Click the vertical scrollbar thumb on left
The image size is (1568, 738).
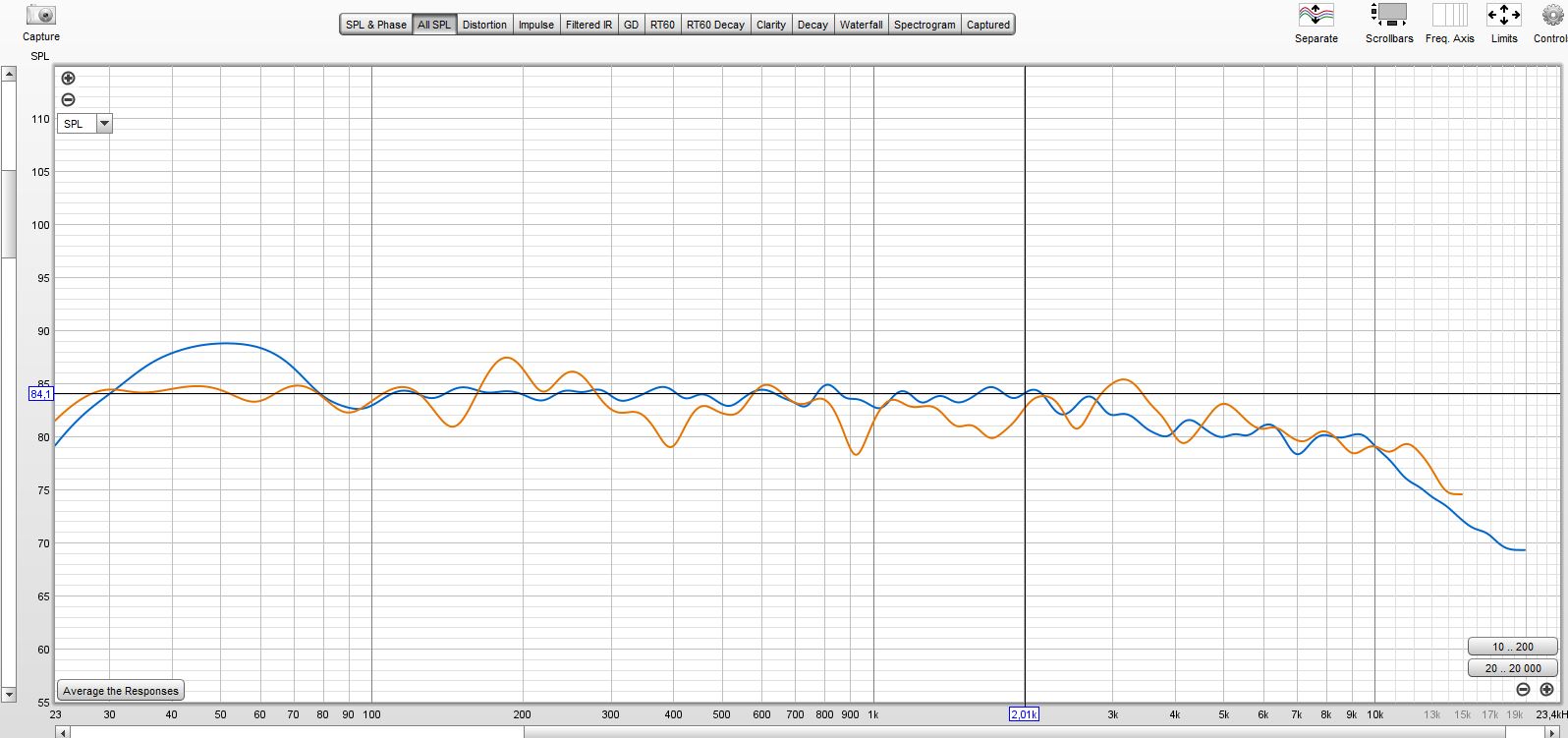click(x=8, y=213)
